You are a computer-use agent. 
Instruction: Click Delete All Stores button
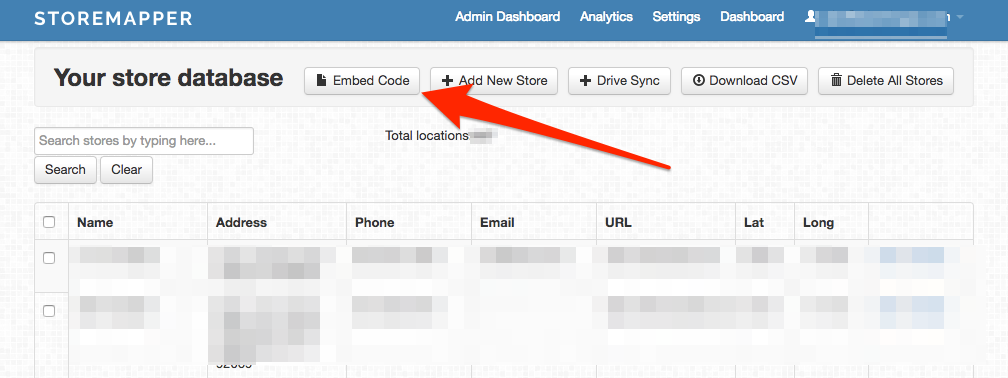point(886,81)
